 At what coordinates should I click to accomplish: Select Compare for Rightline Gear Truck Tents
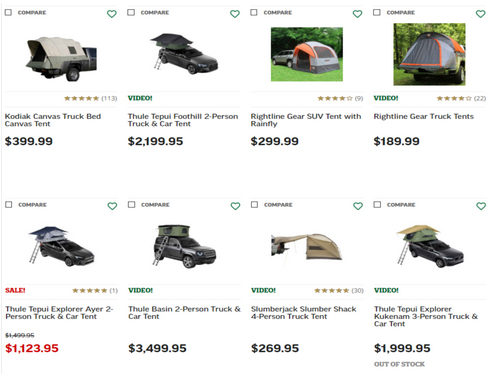point(377,12)
